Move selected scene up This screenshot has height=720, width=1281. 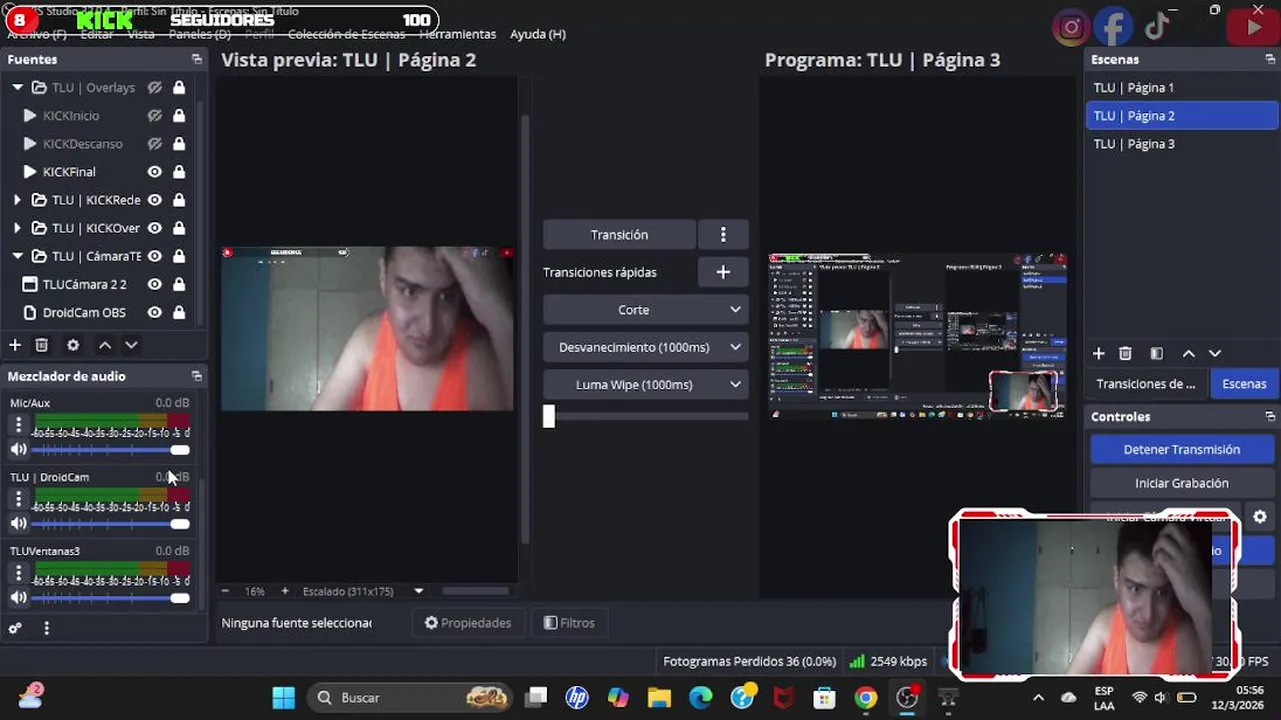pyautogui.click(x=1188, y=354)
